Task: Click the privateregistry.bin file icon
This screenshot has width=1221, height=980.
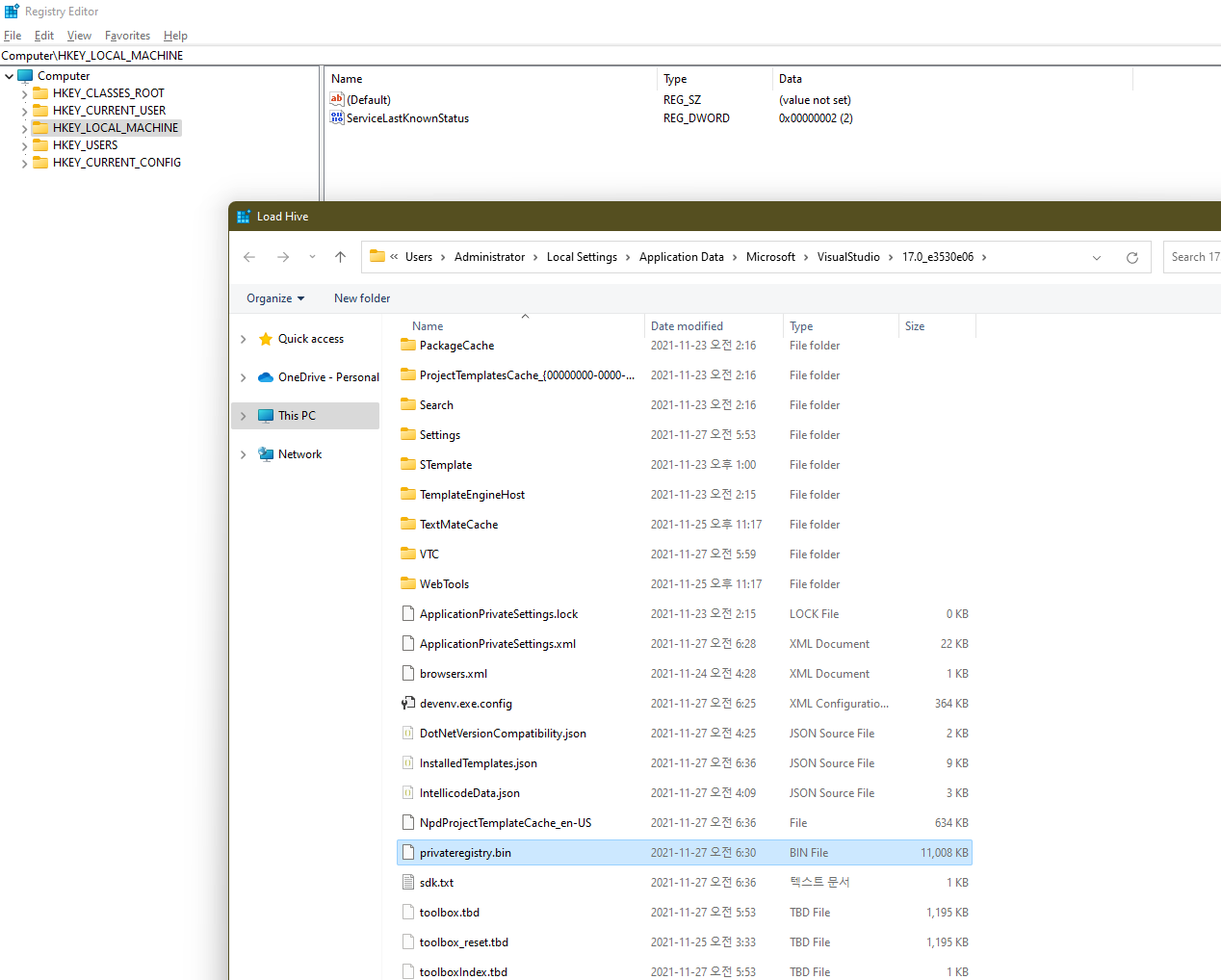Action: pos(408,853)
